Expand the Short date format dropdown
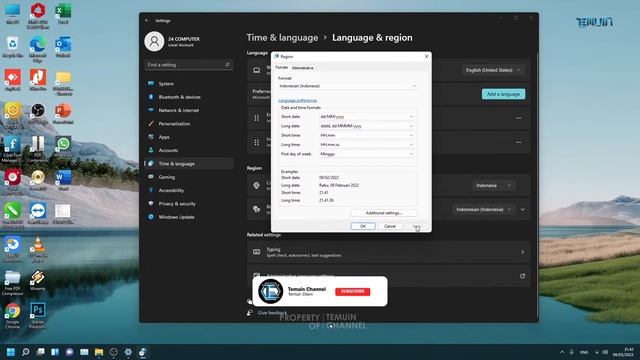Image resolution: width=640 pixels, height=360 pixels. 366,117
